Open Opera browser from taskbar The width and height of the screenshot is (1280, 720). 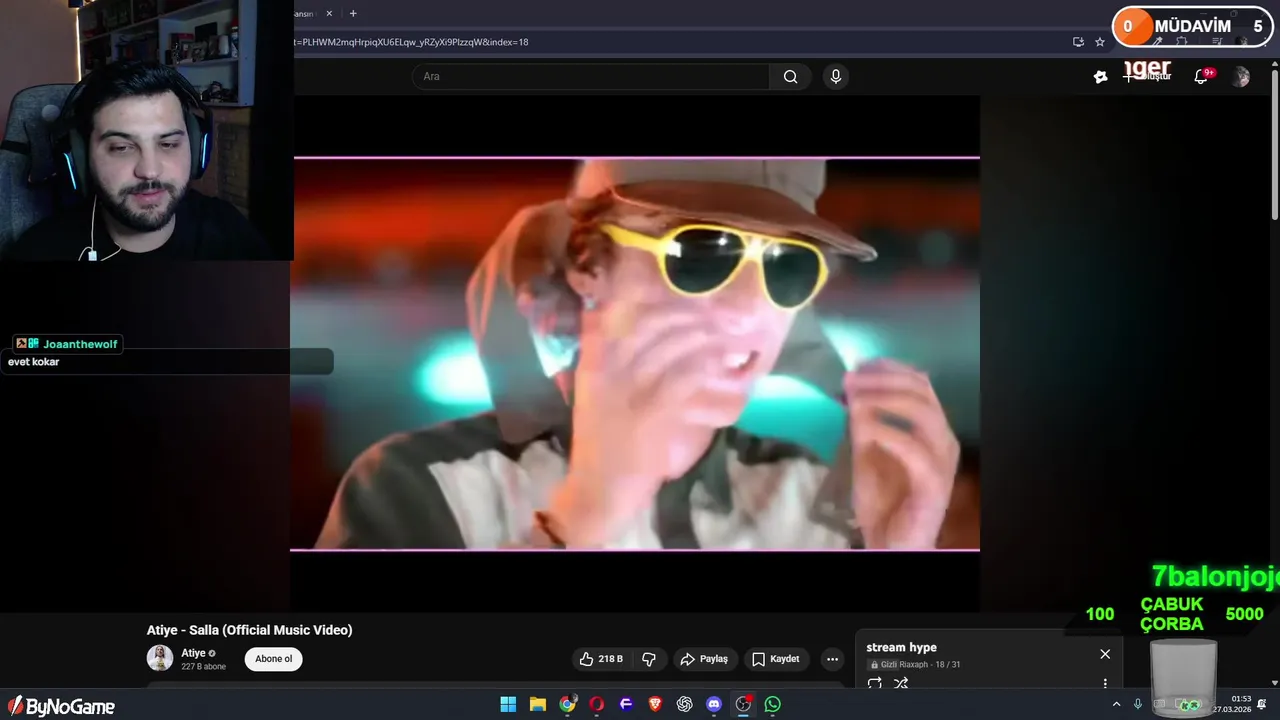pyautogui.click(x=597, y=704)
